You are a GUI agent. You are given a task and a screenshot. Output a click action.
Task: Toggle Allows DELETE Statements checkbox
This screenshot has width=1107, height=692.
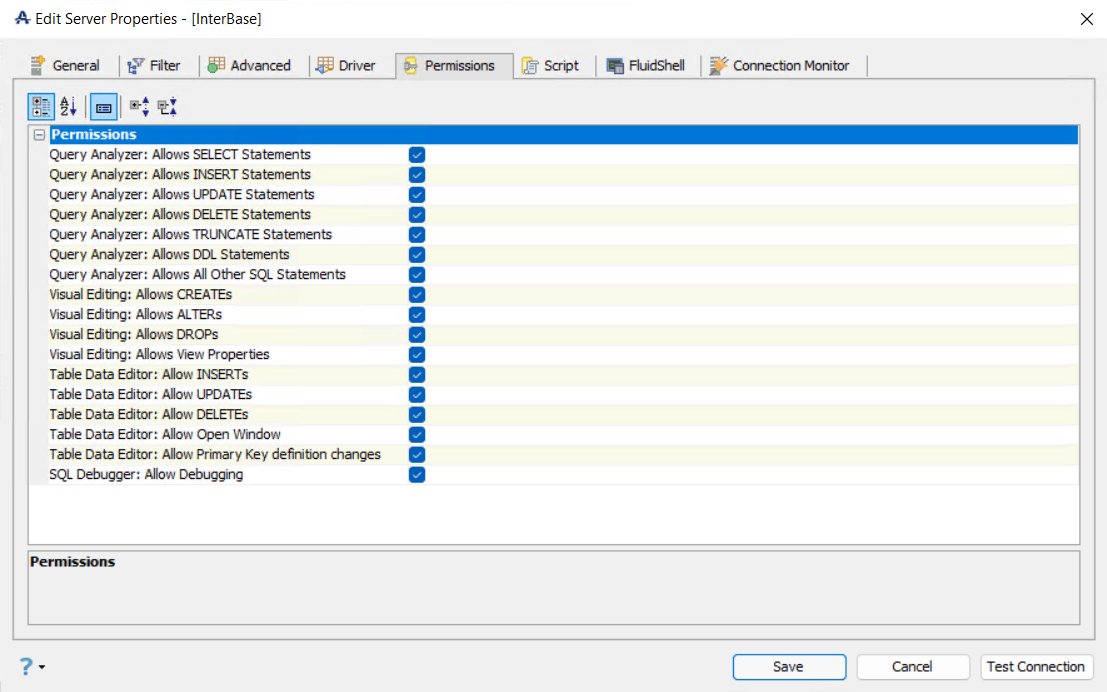(417, 215)
